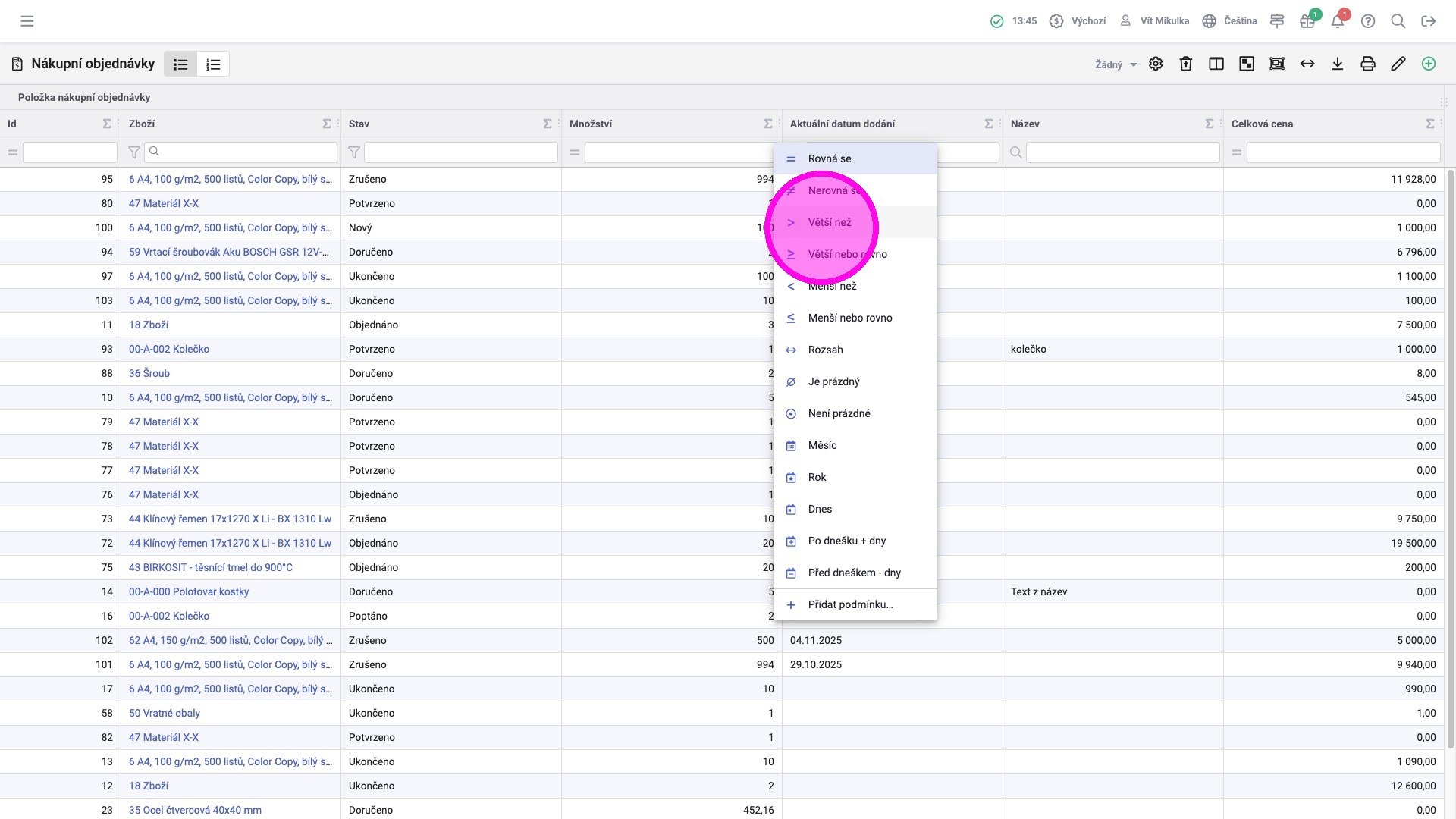Image resolution: width=1456 pixels, height=819 pixels.
Task: Click the pencil edit icon
Action: click(1398, 64)
